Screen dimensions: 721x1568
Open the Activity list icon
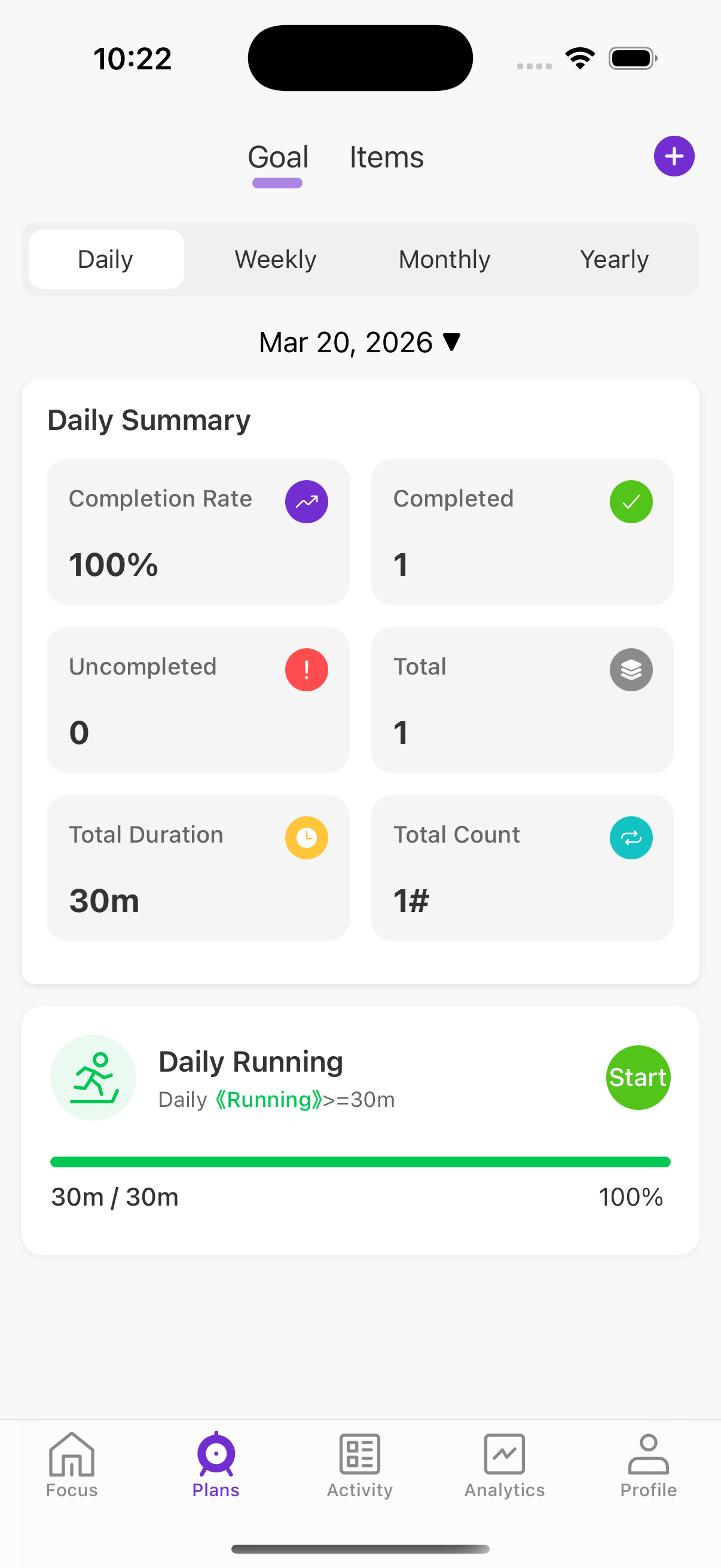pos(359,1454)
